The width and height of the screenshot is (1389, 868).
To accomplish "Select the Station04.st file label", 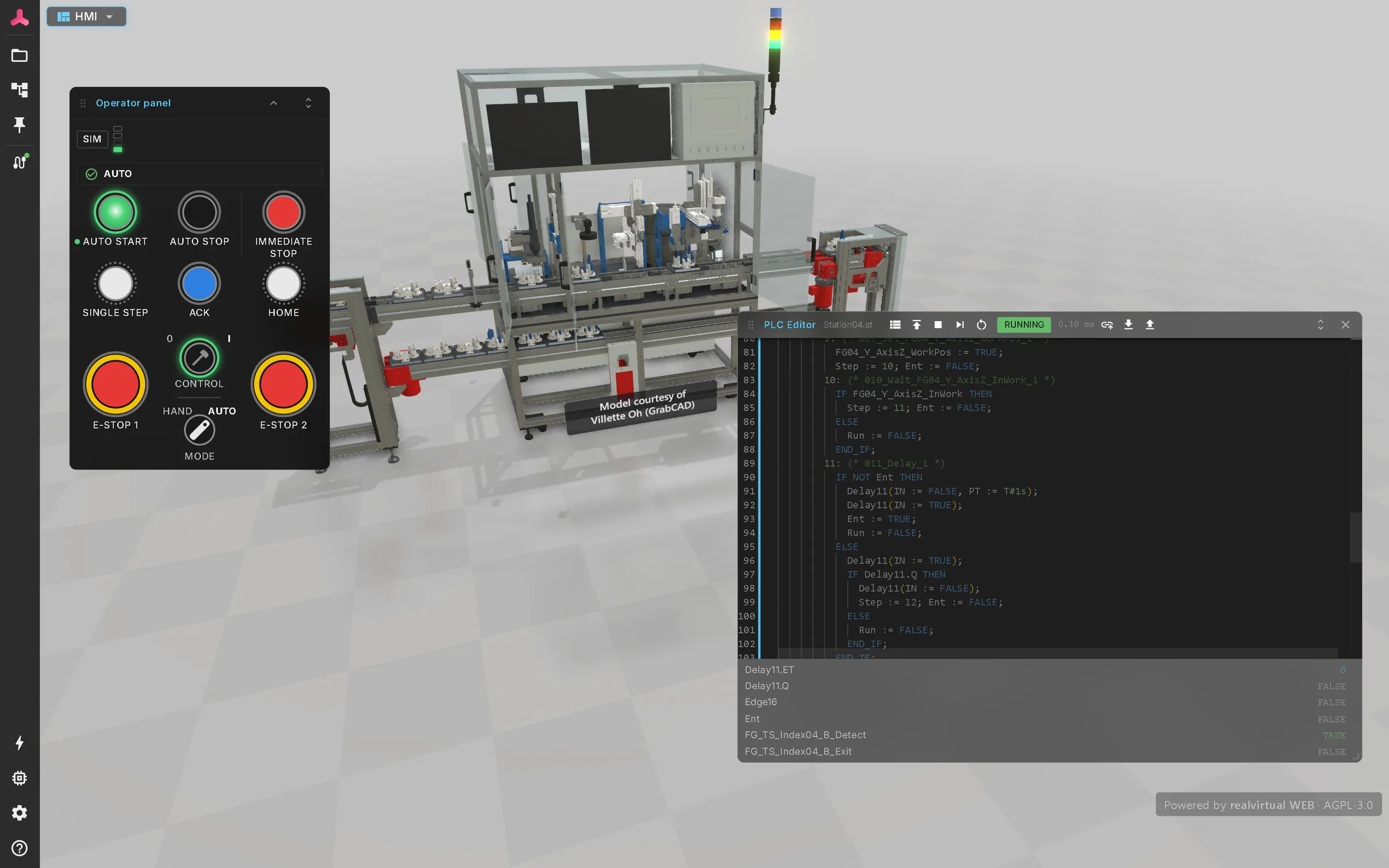I will pos(847,325).
